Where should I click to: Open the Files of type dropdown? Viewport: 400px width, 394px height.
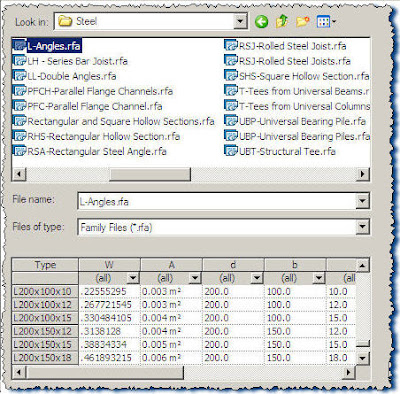click(362, 227)
